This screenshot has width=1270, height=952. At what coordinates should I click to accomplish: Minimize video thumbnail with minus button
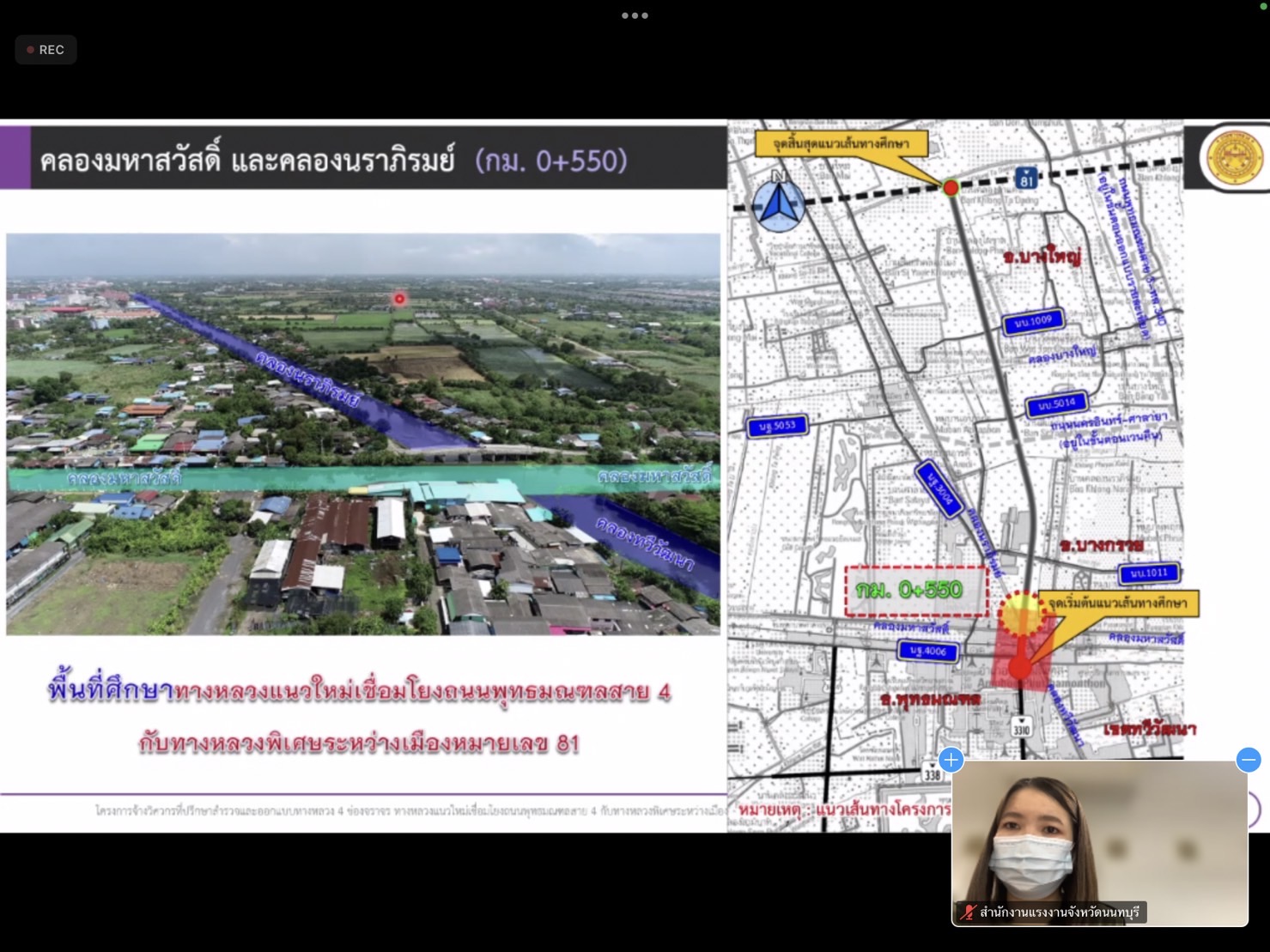pos(1248,760)
